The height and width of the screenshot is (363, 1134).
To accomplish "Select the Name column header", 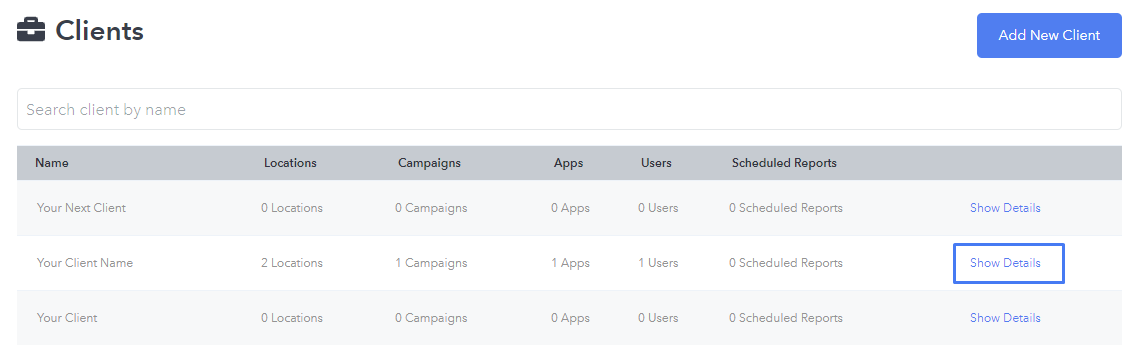I will (52, 163).
